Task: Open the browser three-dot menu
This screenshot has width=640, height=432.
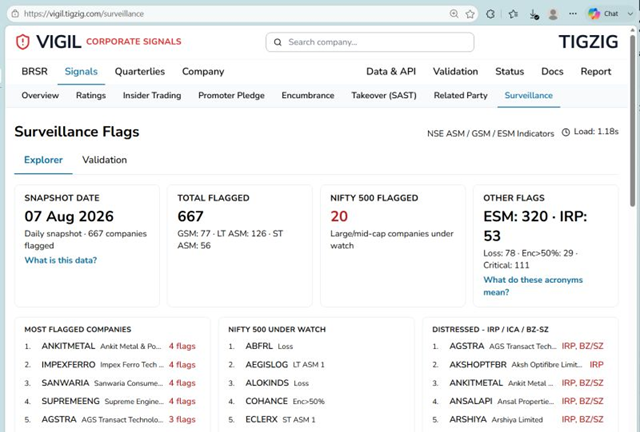Action: click(573, 14)
